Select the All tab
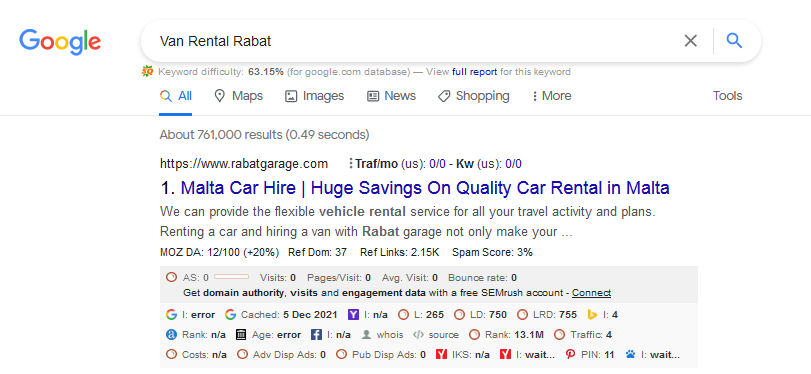This screenshot has height=374, width=811. pyautogui.click(x=176, y=96)
